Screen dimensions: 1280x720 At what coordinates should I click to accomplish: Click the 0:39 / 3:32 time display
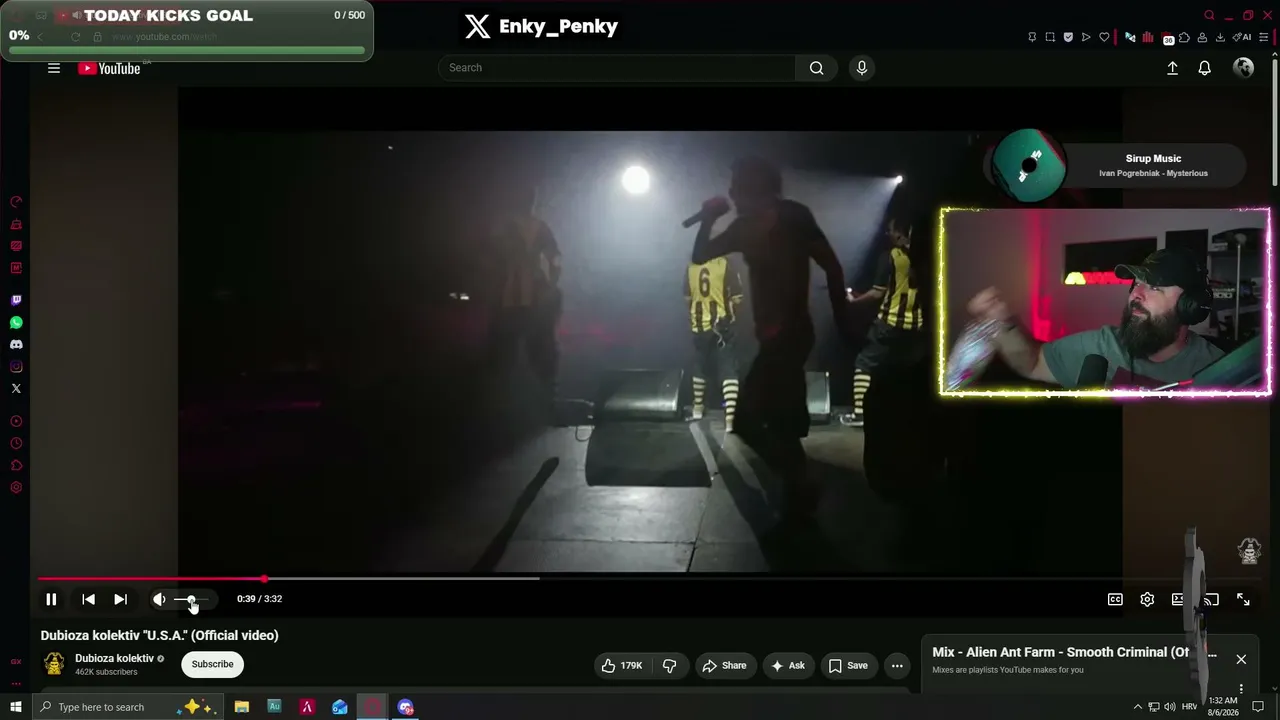pos(259,599)
